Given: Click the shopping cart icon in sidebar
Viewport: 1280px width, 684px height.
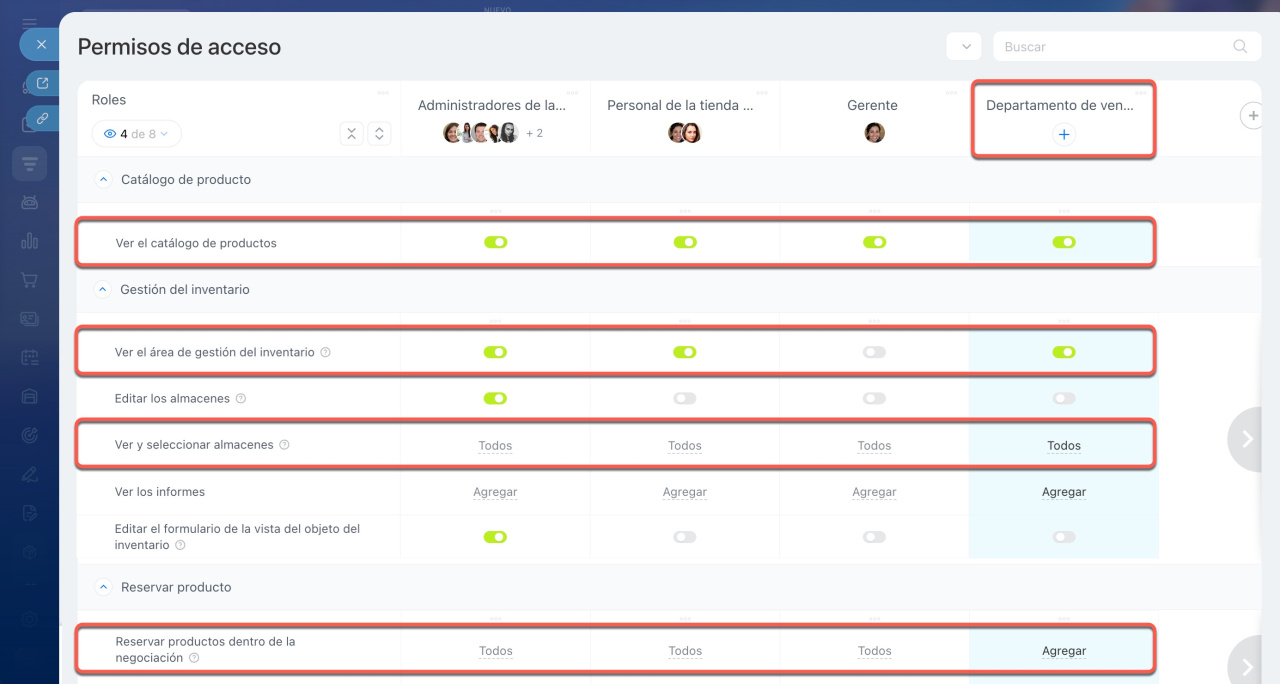Looking at the screenshot, I should click(29, 280).
